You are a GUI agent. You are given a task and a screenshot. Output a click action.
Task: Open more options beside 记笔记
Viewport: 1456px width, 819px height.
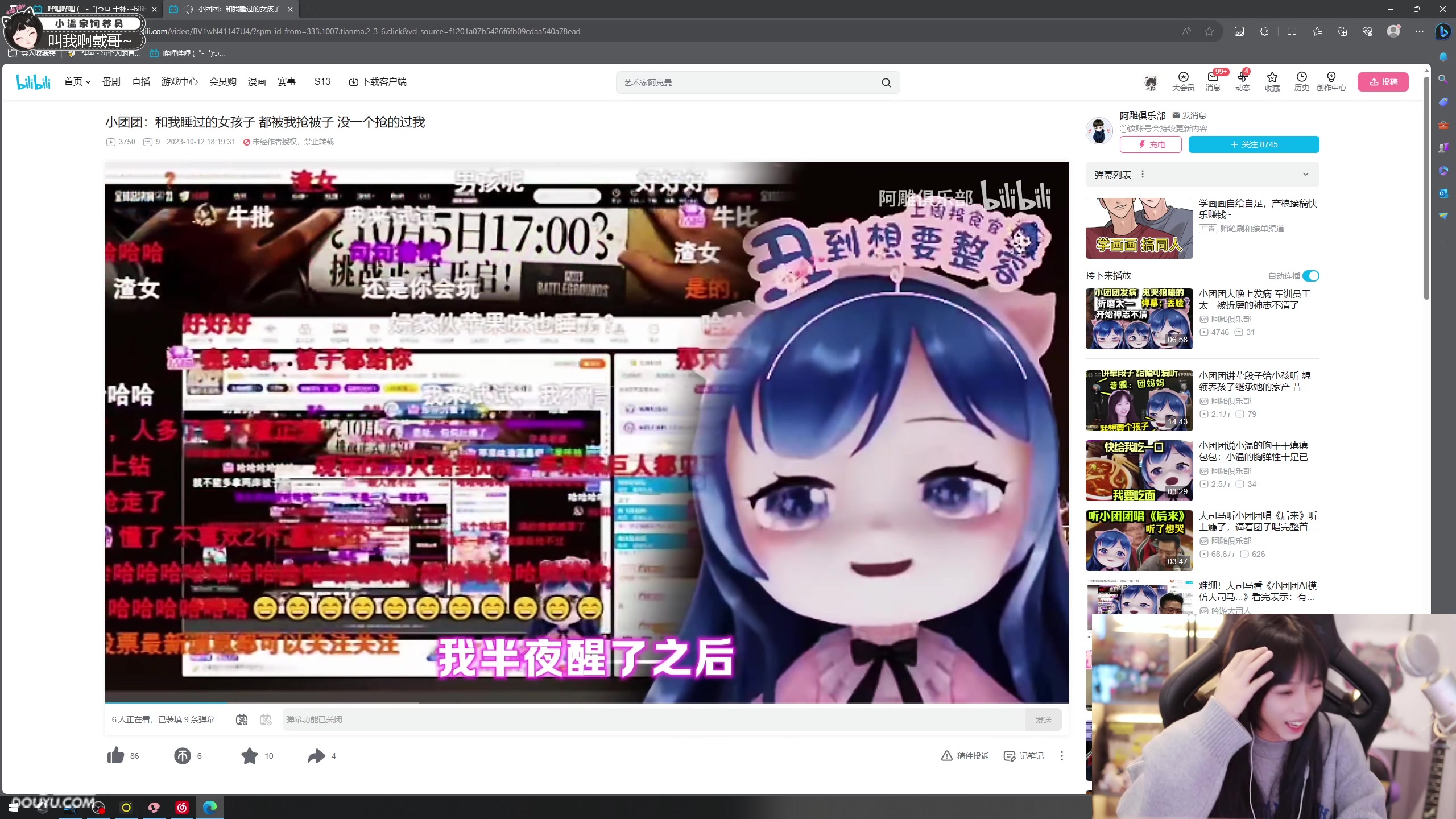1061,755
